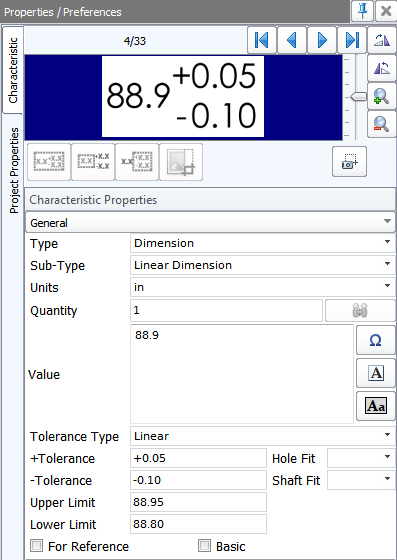Zoom out of the characteristic preview
This screenshot has width=397, height=560.
pyautogui.click(x=382, y=124)
